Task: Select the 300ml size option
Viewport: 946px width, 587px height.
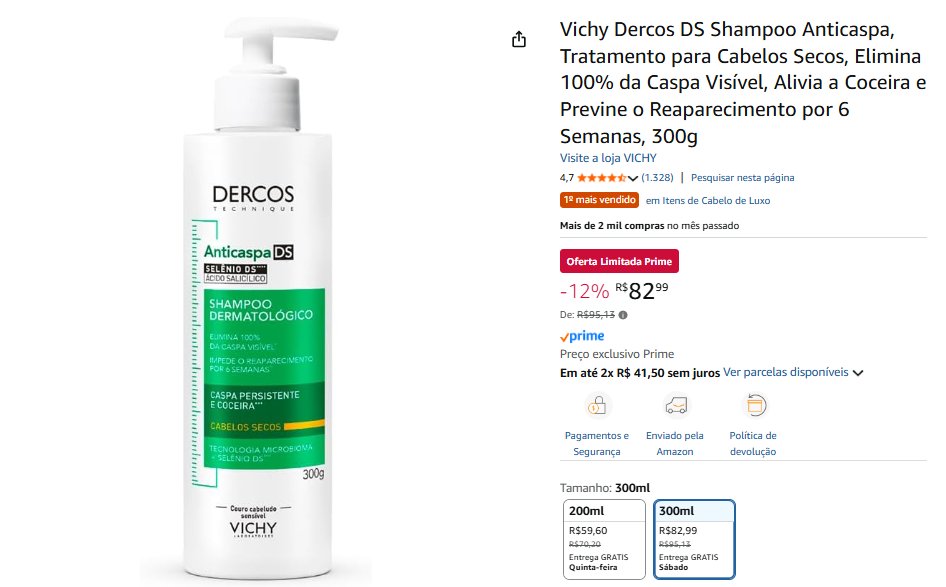Action: 694,539
